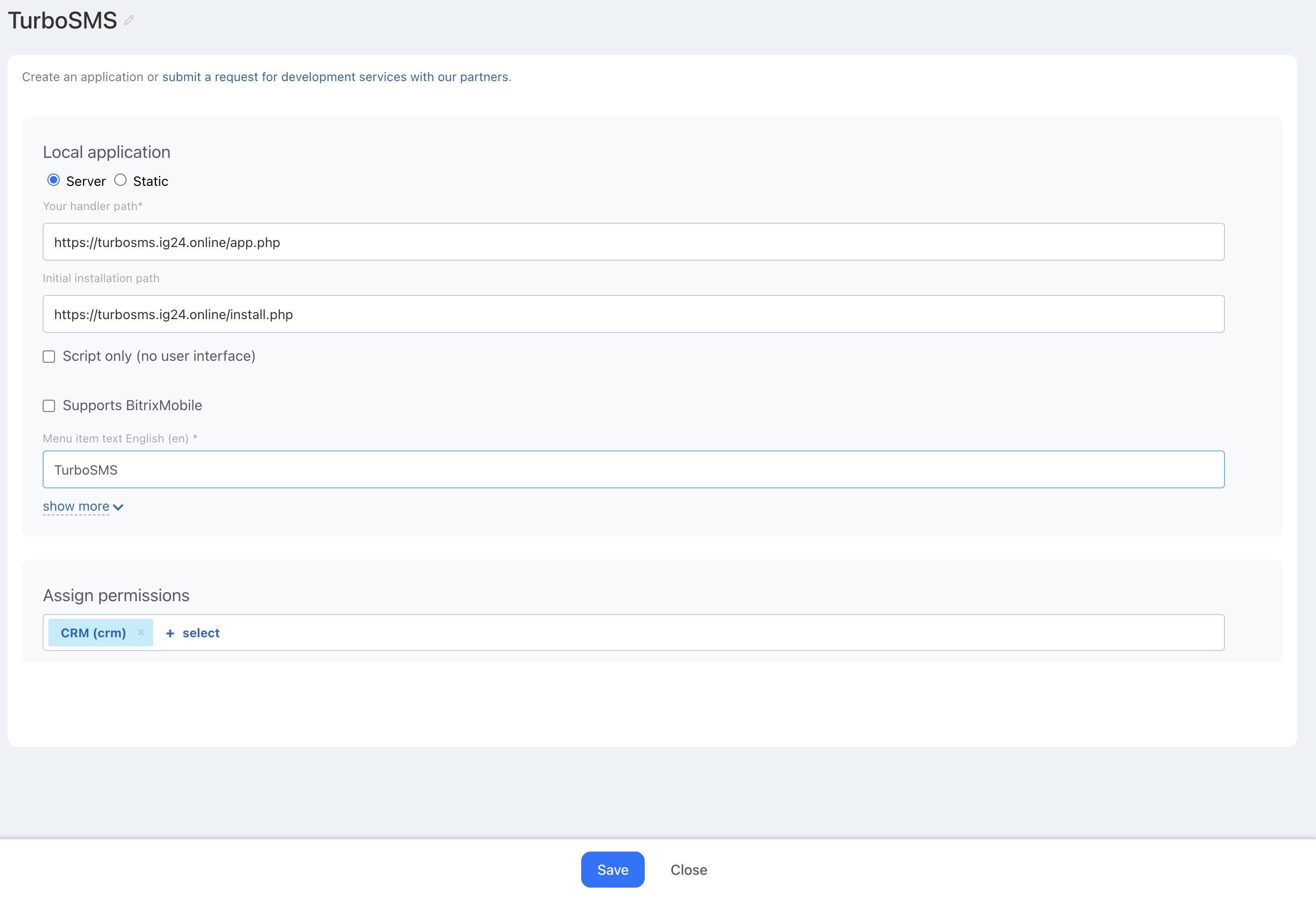This screenshot has height=899, width=1316.
Task: Click the plus icon before select
Action: point(170,633)
